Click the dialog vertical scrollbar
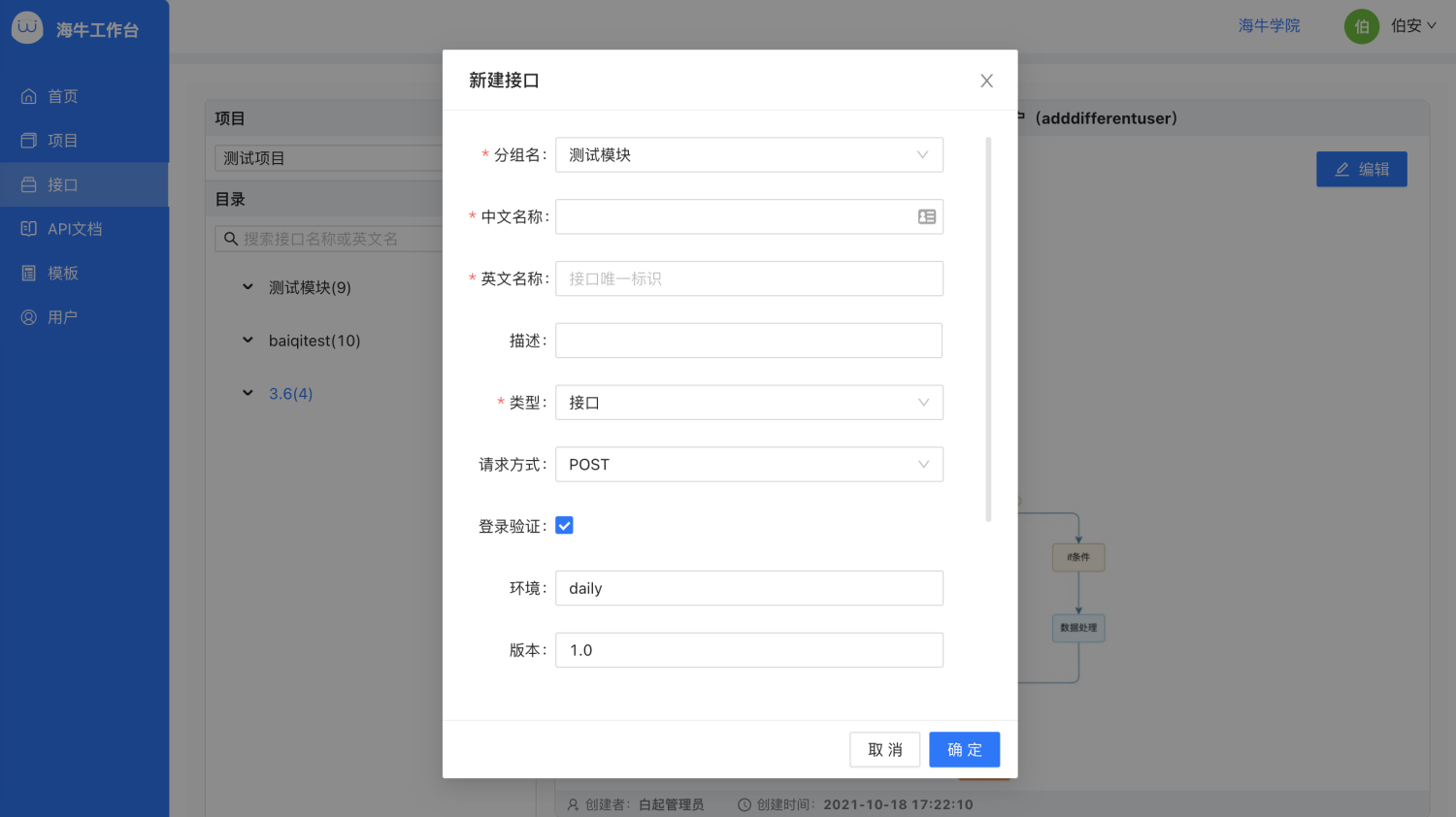This screenshot has height=817, width=1456. point(988,330)
